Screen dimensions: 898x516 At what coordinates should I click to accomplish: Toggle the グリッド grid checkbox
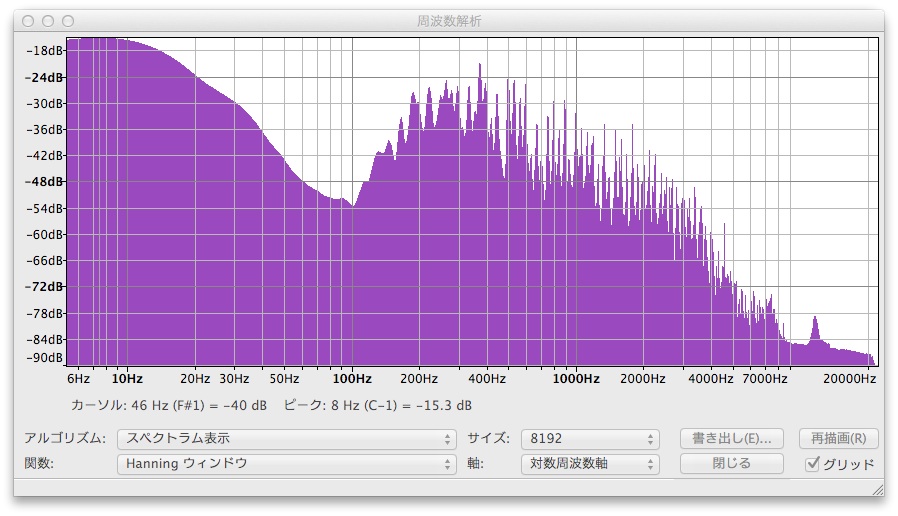click(812, 464)
